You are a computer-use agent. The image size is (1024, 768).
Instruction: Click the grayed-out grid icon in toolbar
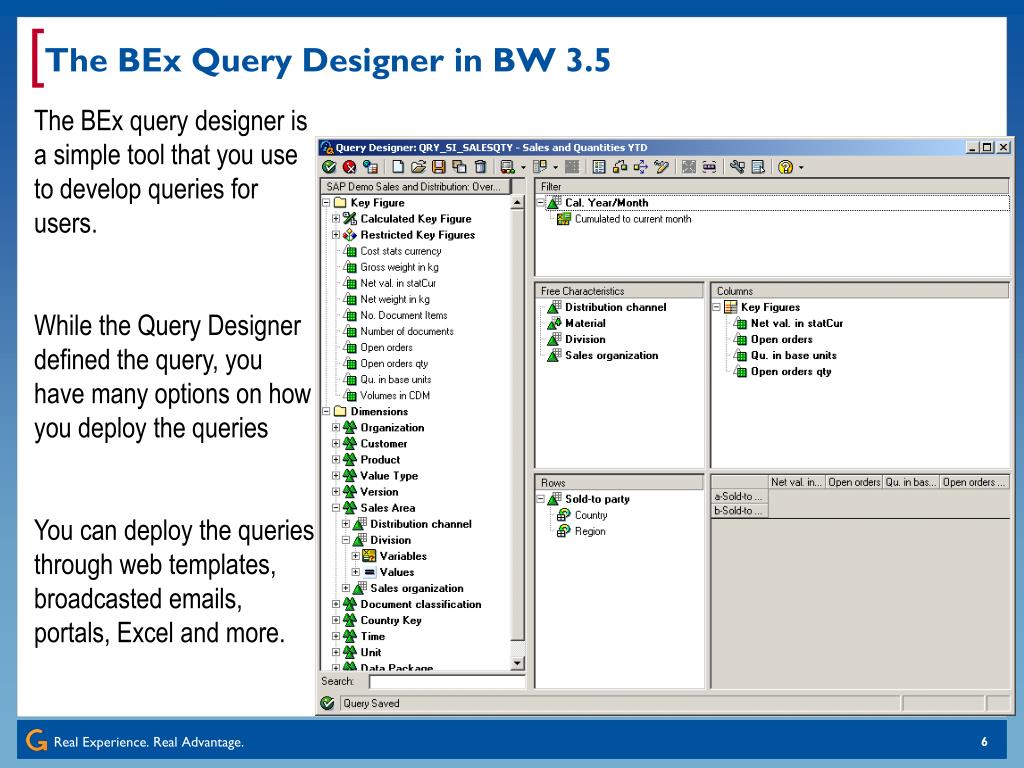(x=571, y=167)
